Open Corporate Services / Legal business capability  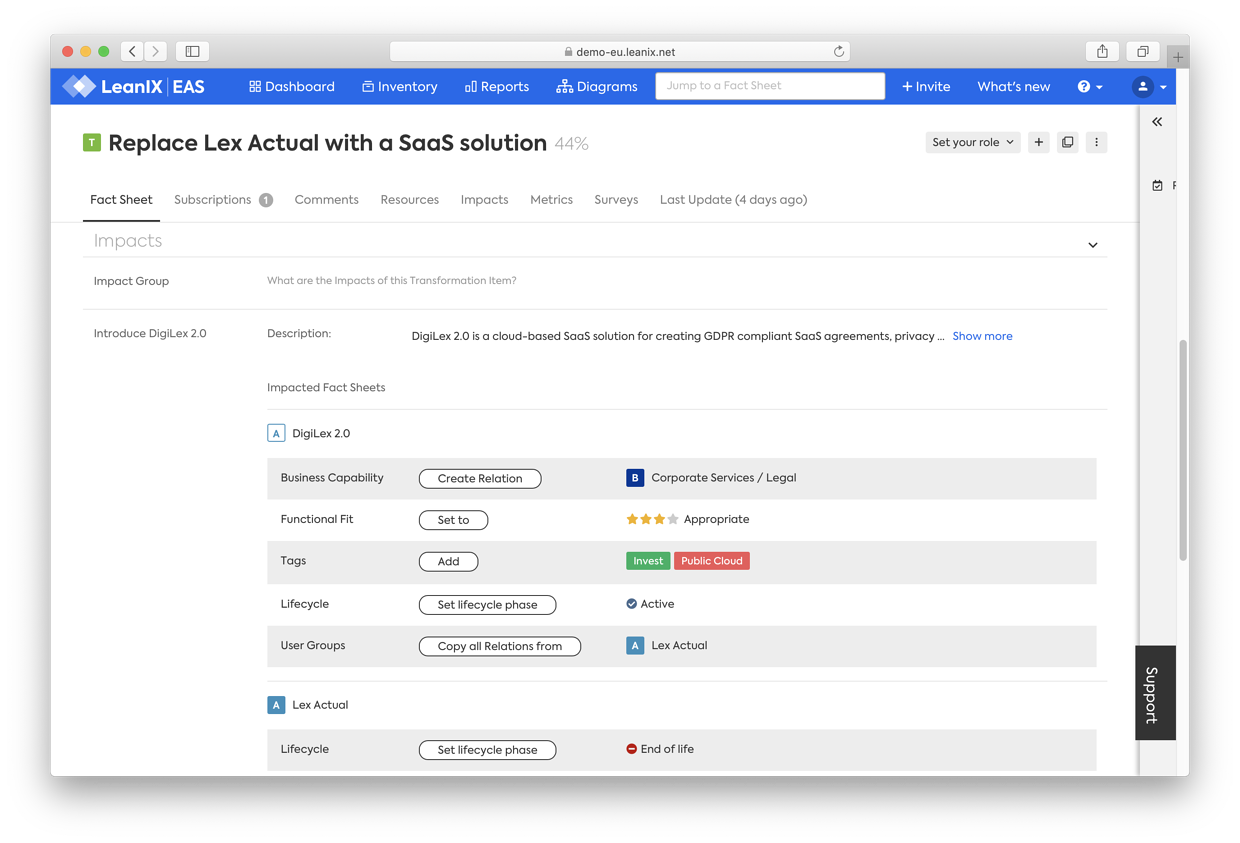pos(724,478)
